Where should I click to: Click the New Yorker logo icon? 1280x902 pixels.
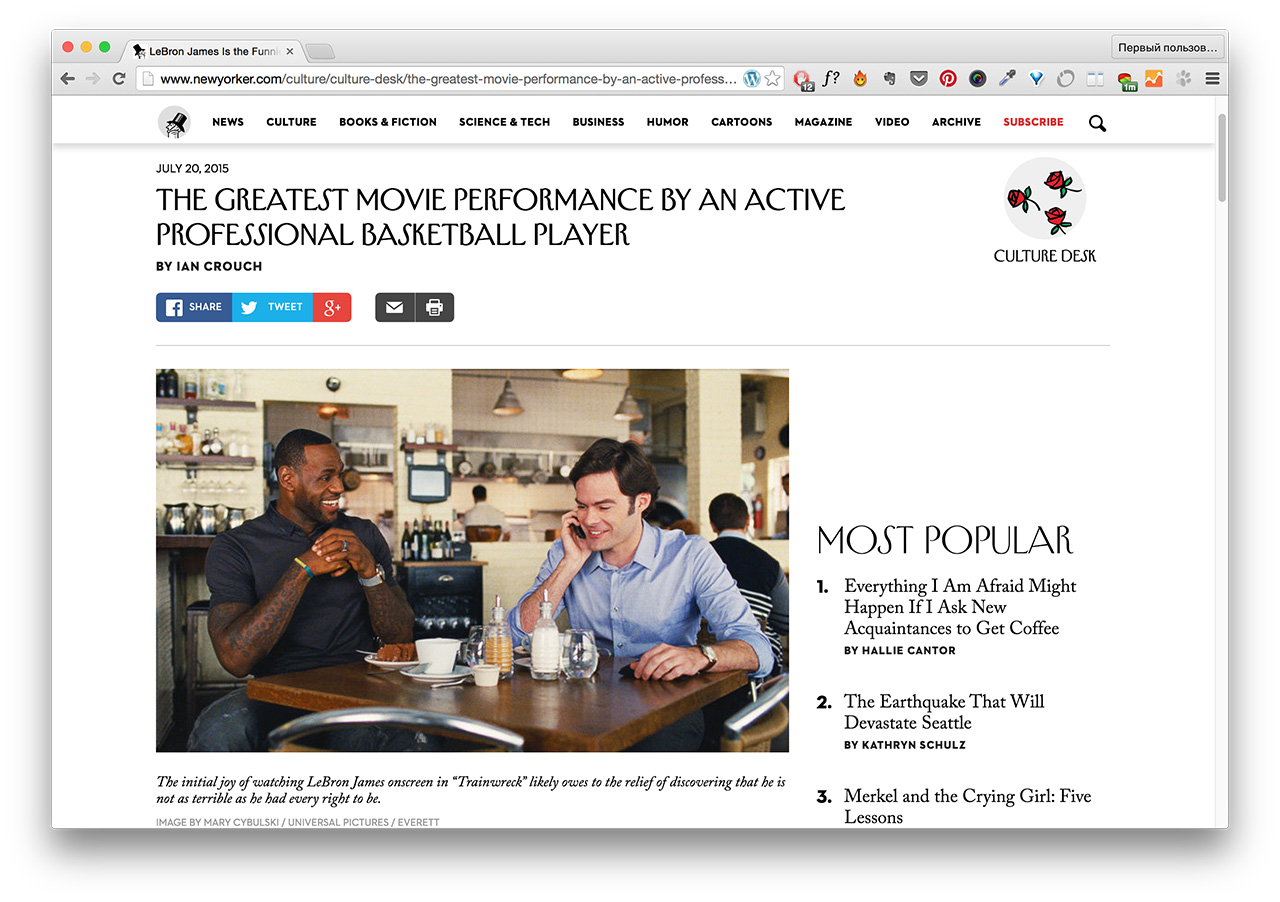point(174,122)
